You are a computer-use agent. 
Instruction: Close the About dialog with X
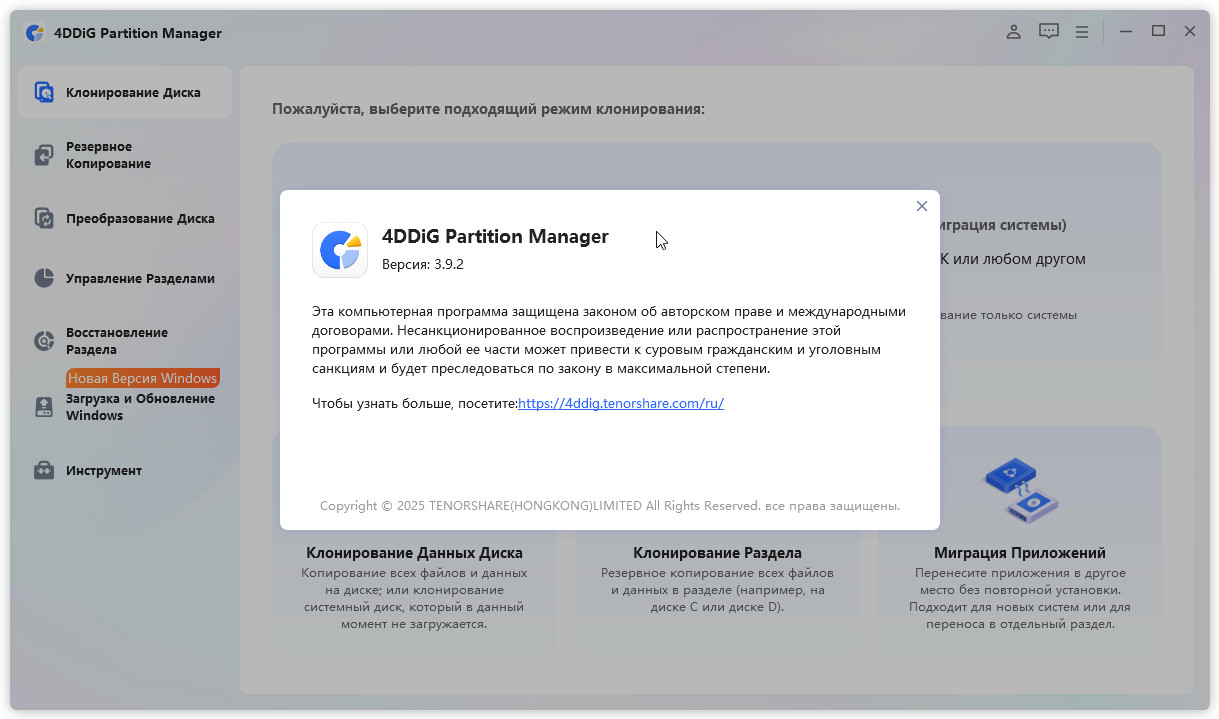[x=921, y=206]
